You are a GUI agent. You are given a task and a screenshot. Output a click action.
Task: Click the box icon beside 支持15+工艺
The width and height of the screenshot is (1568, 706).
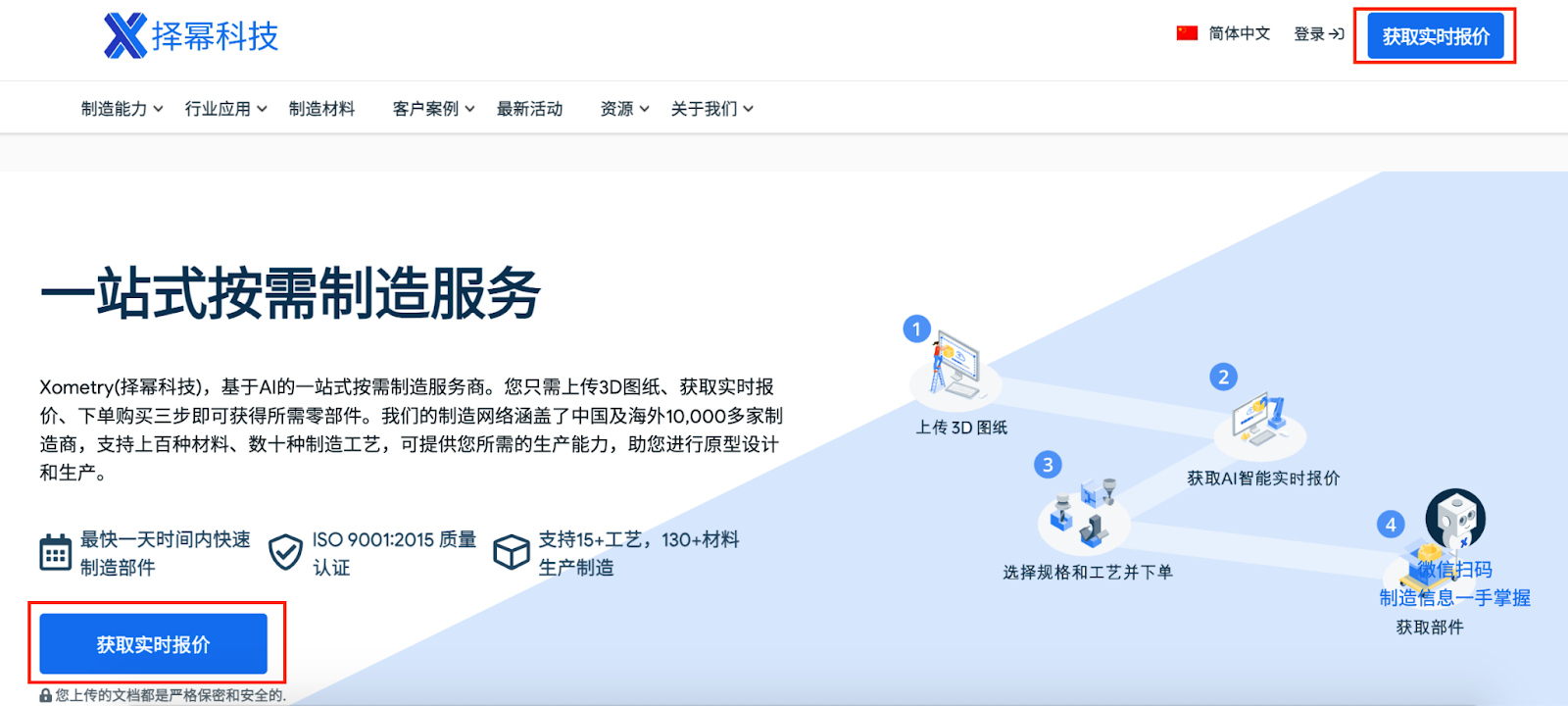[511, 553]
